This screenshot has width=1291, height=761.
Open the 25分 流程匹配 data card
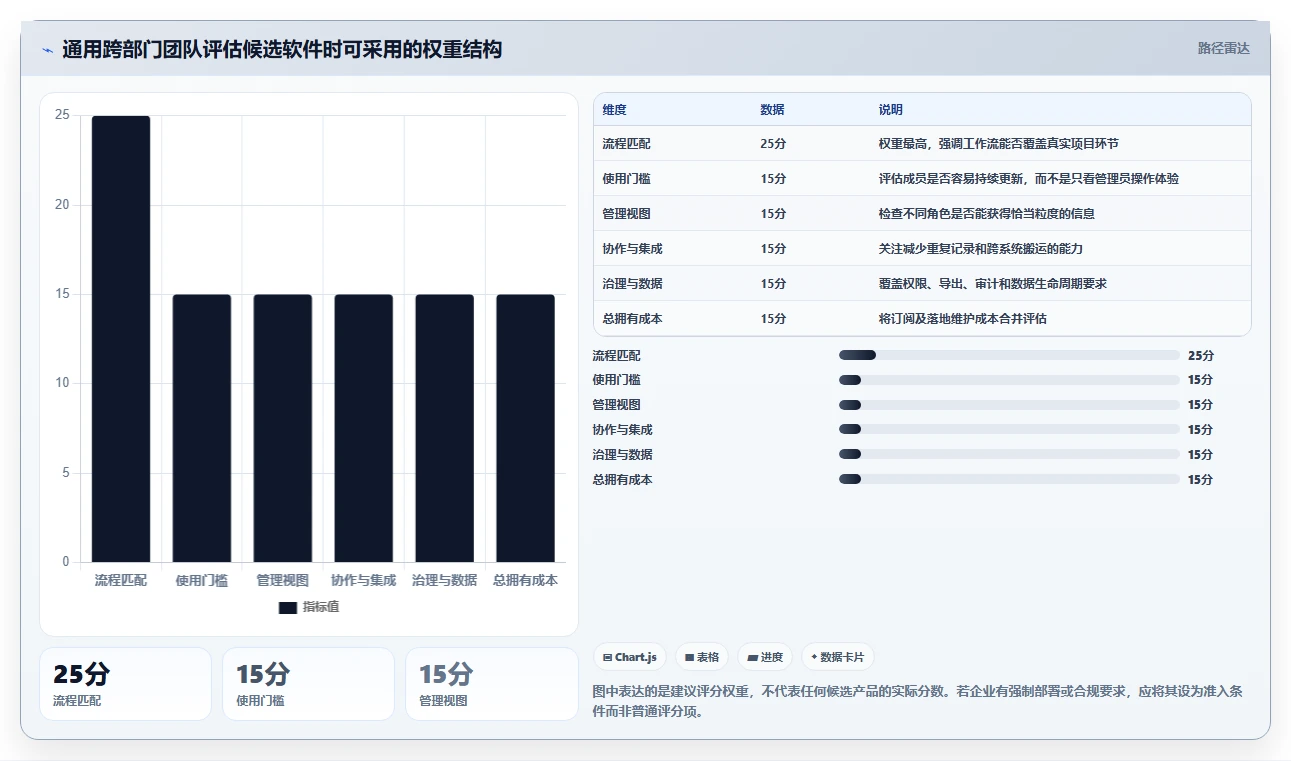[x=125, y=684]
